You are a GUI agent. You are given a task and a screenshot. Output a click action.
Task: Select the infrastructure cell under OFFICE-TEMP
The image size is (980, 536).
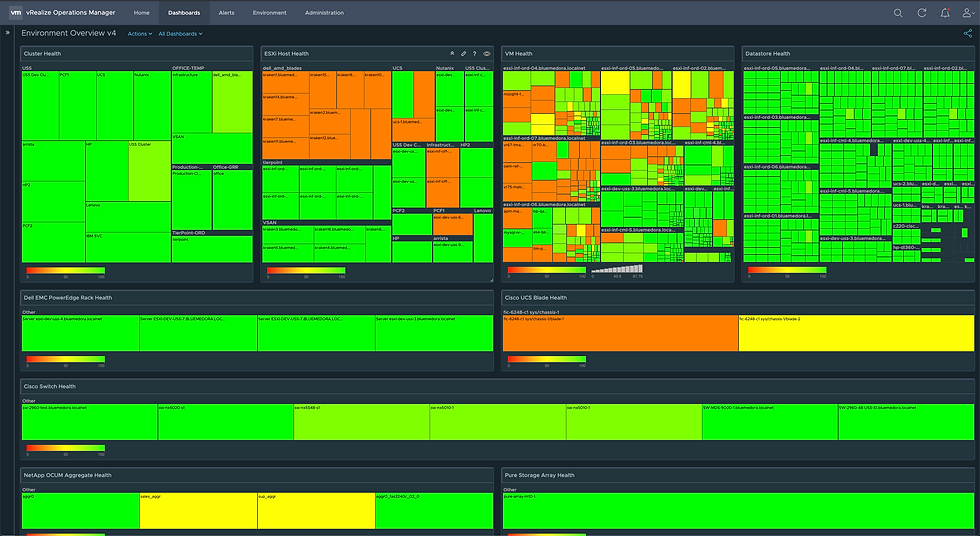point(192,102)
